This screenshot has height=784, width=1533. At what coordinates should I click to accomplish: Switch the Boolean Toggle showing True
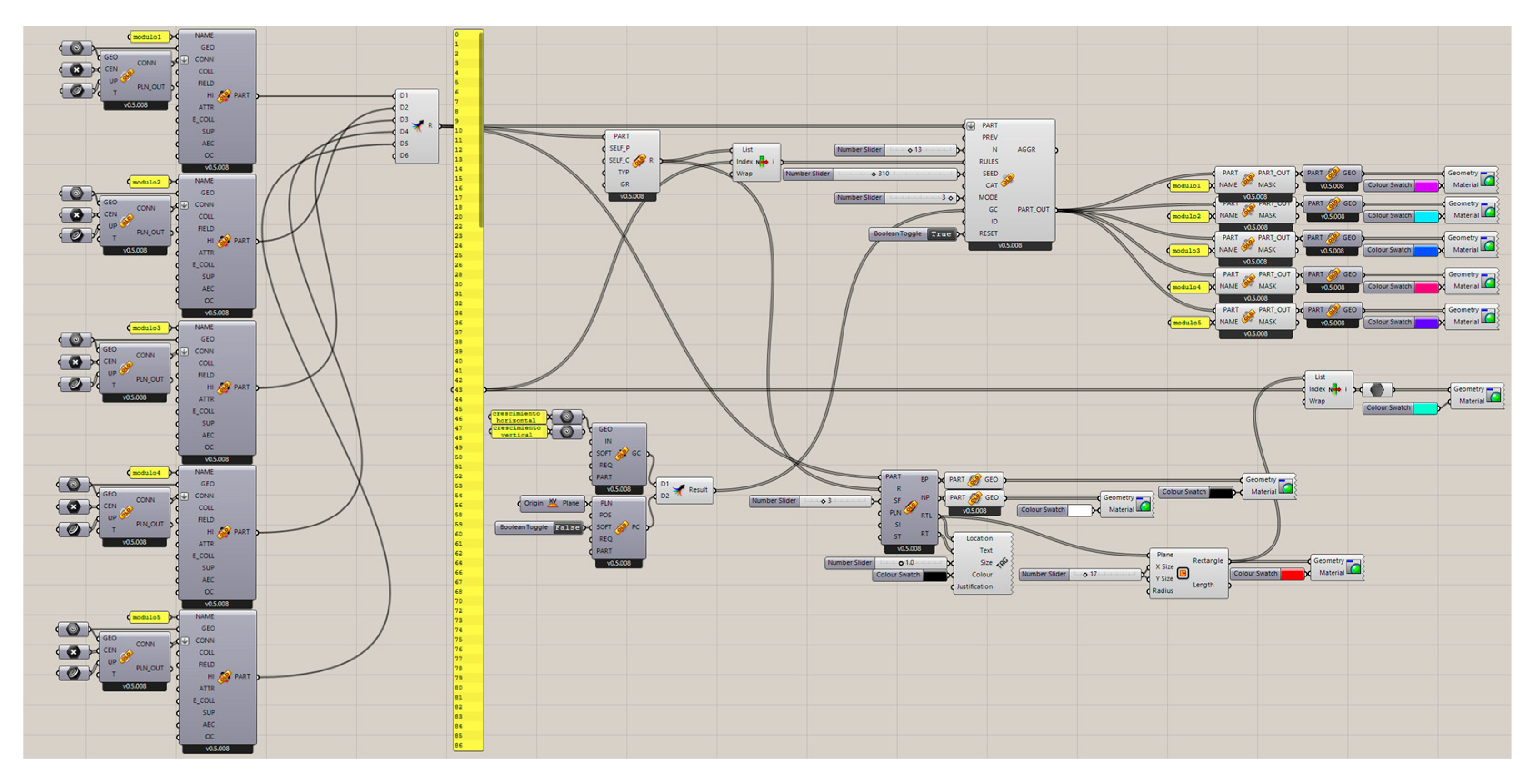[941, 234]
